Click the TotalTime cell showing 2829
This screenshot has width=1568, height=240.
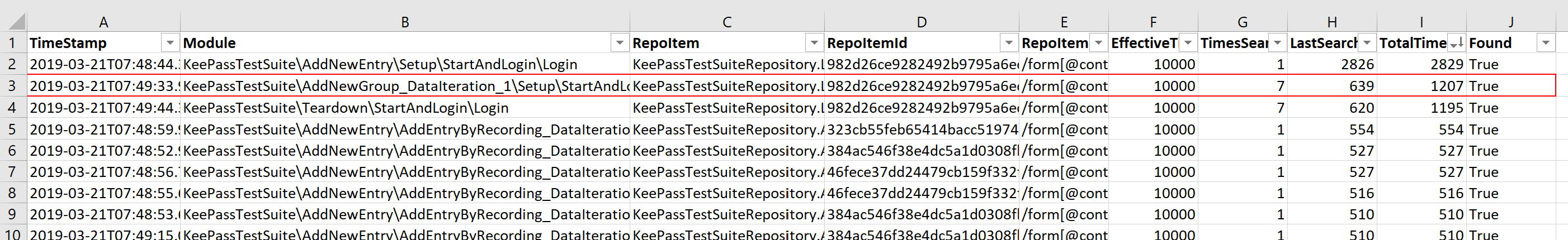point(1421,64)
